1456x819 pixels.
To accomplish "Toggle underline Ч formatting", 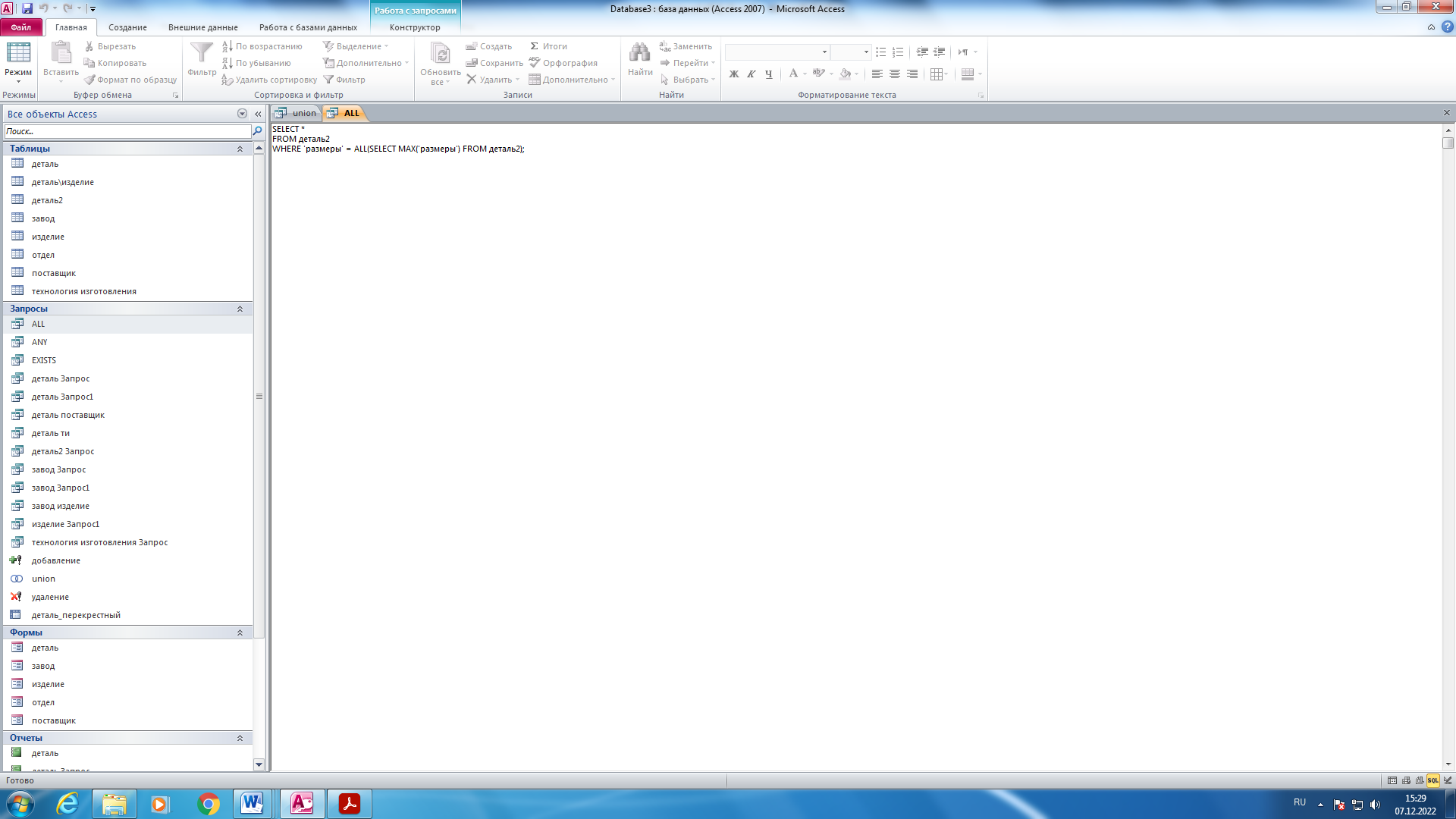I will pos(768,74).
